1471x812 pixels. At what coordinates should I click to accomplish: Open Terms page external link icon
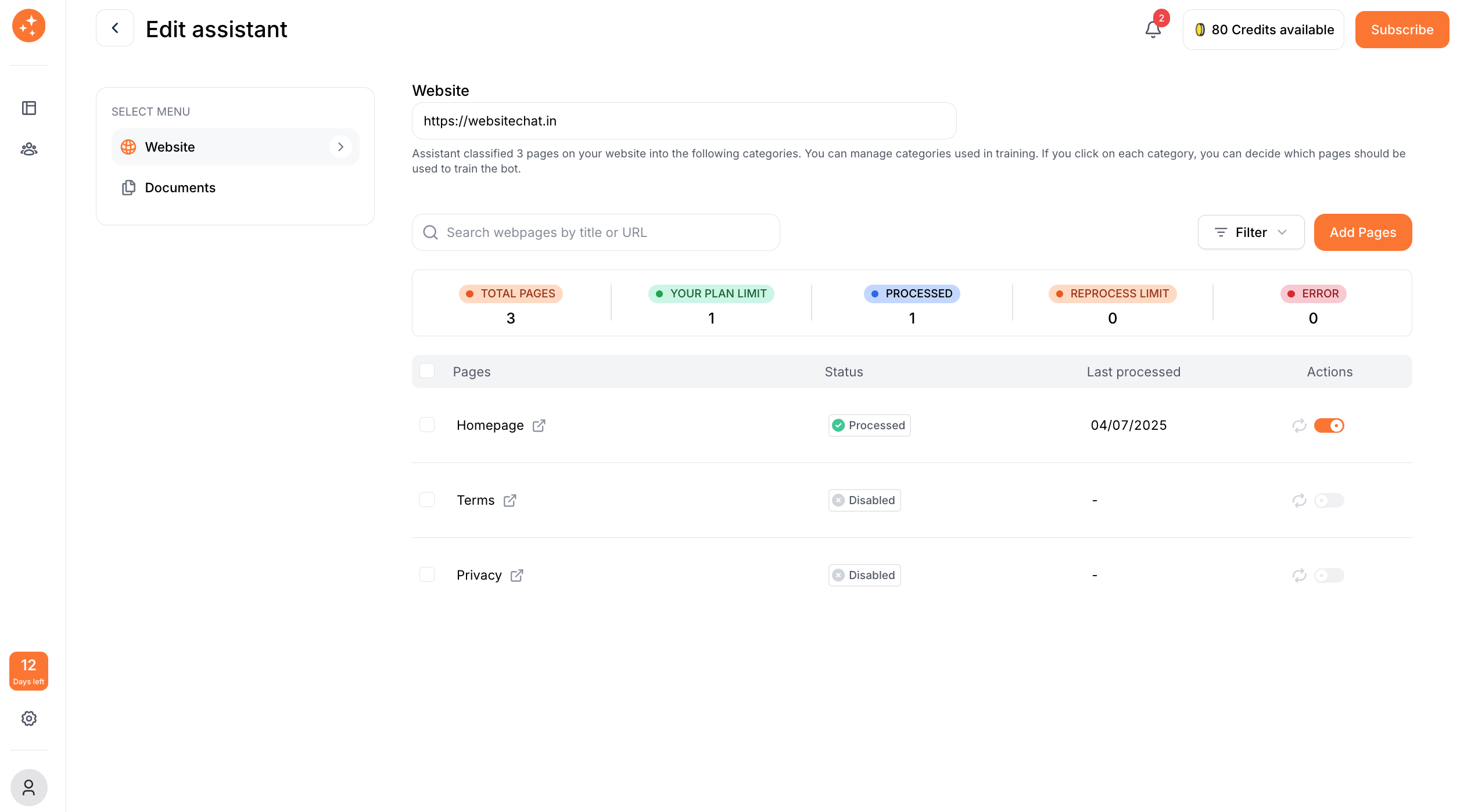click(510, 501)
